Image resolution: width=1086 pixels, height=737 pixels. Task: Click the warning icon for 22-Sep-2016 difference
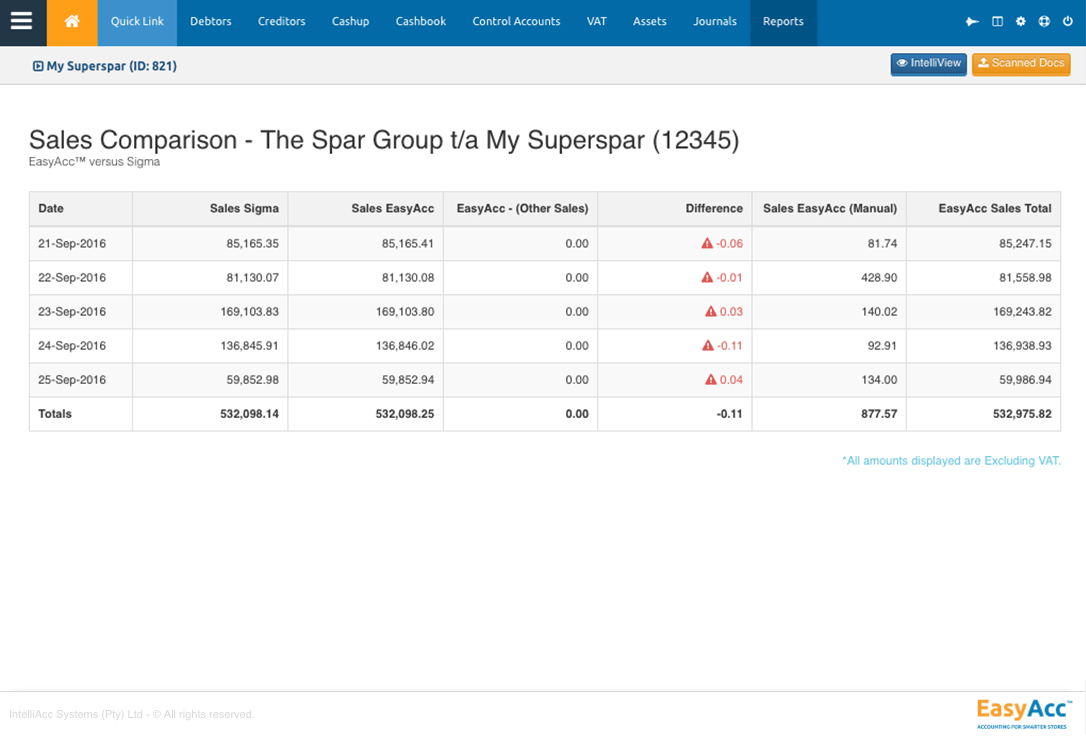tap(707, 277)
